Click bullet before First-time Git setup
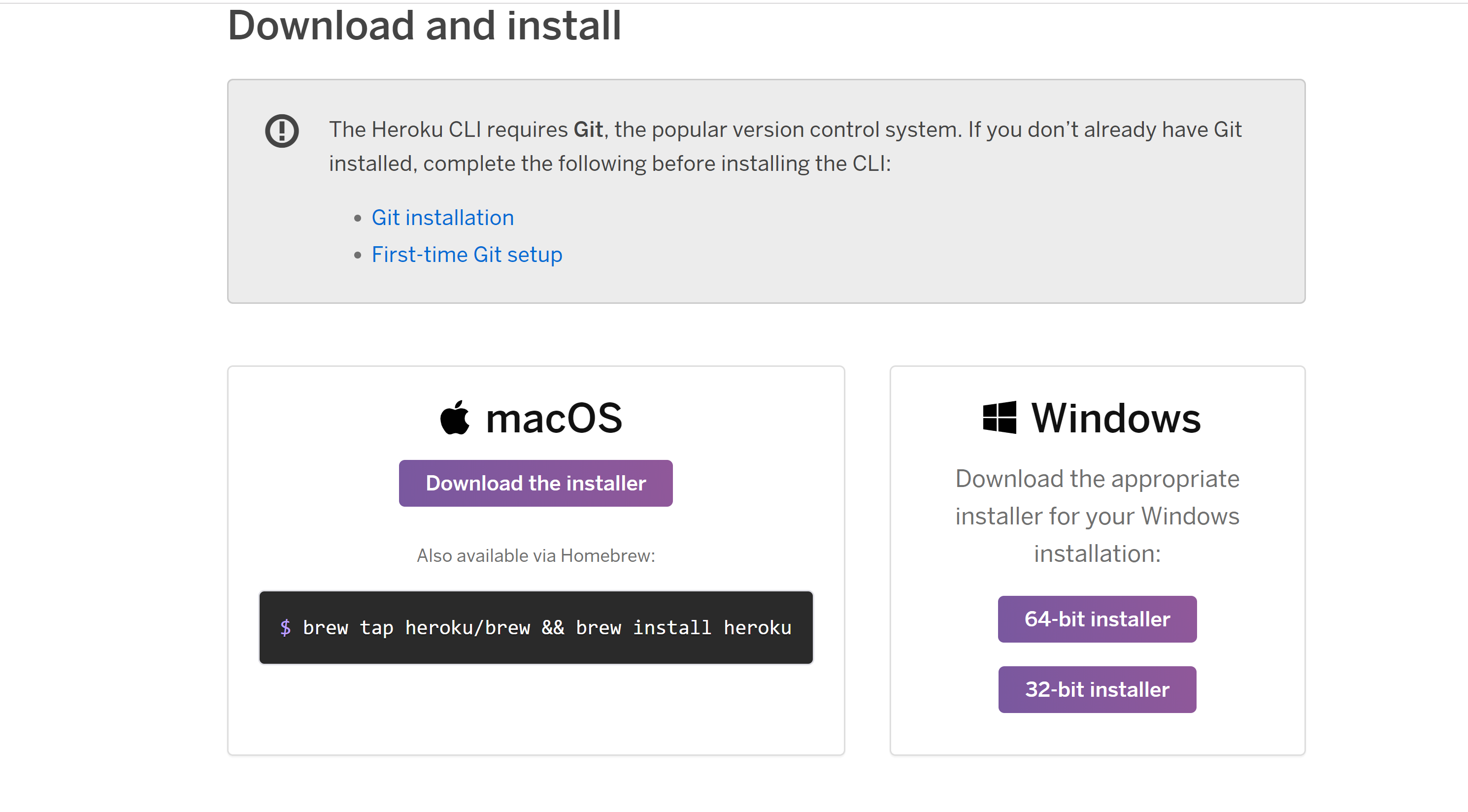The width and height of the screenshot is (1468, 812). pos(357,255)
